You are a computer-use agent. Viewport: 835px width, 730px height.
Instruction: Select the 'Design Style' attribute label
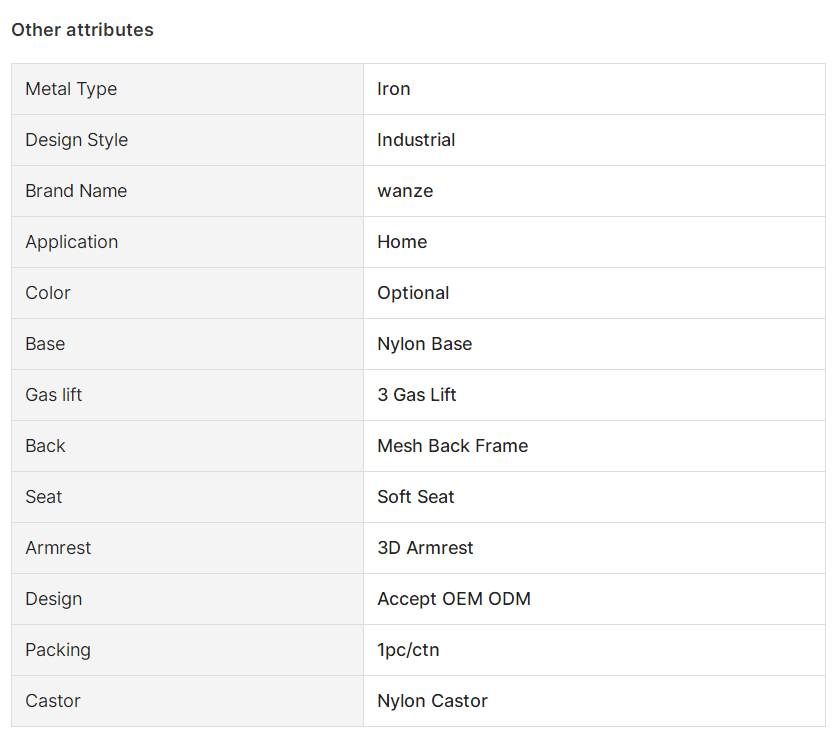point(77,140)
